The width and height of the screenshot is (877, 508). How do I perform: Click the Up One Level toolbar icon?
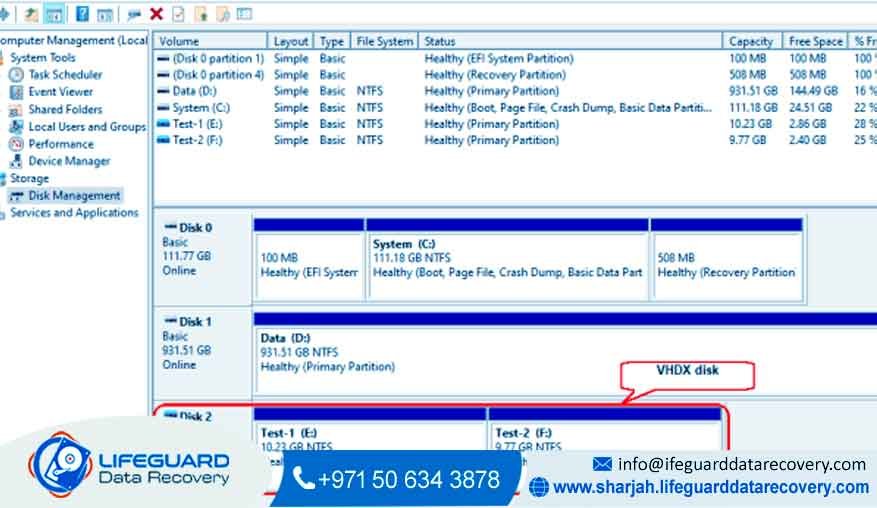point(31,14)
